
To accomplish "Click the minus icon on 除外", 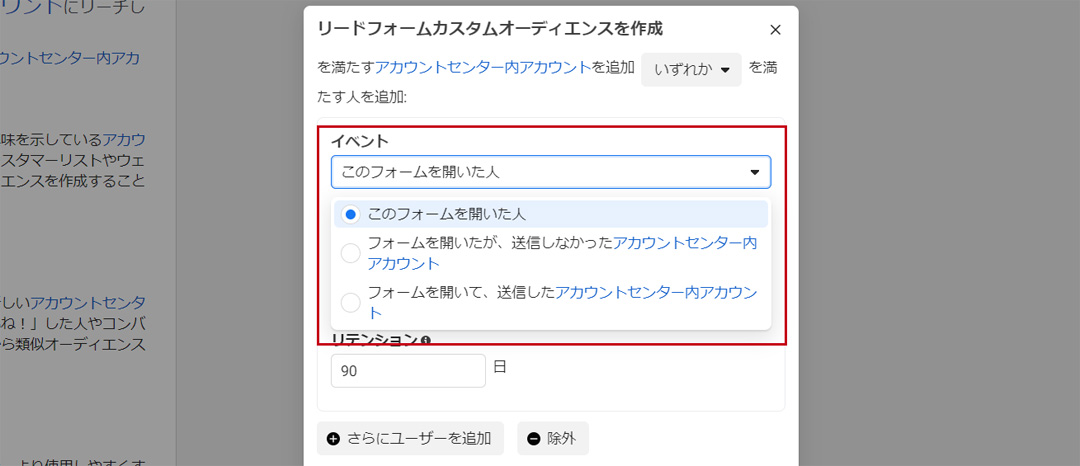I will [x=534, y=438].
